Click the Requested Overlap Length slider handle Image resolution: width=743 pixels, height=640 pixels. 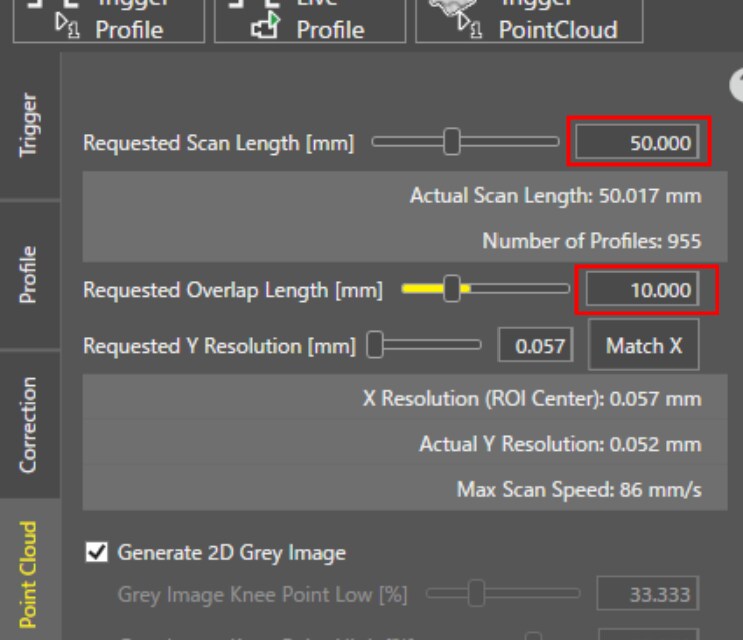tap(452, 290)
